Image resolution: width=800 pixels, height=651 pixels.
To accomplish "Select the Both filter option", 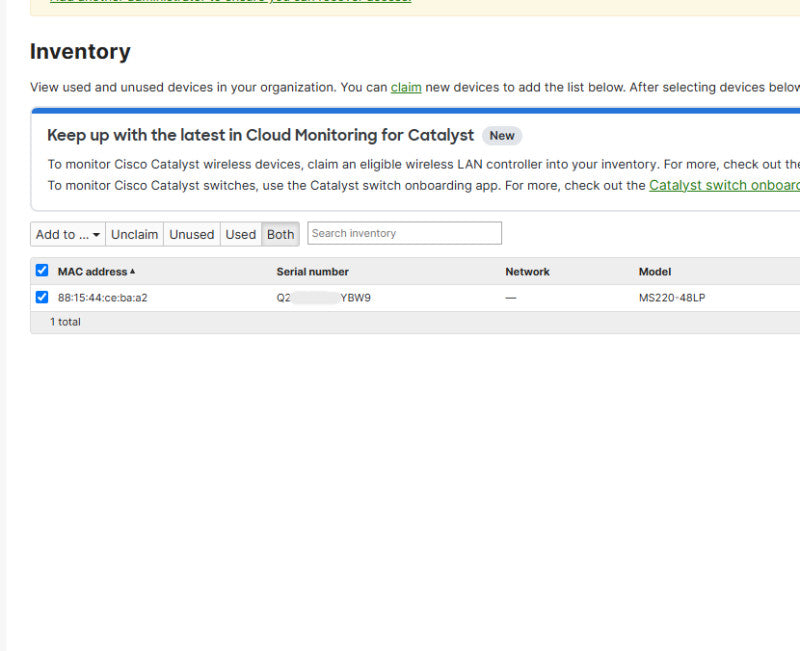I will tap(280, 234).
